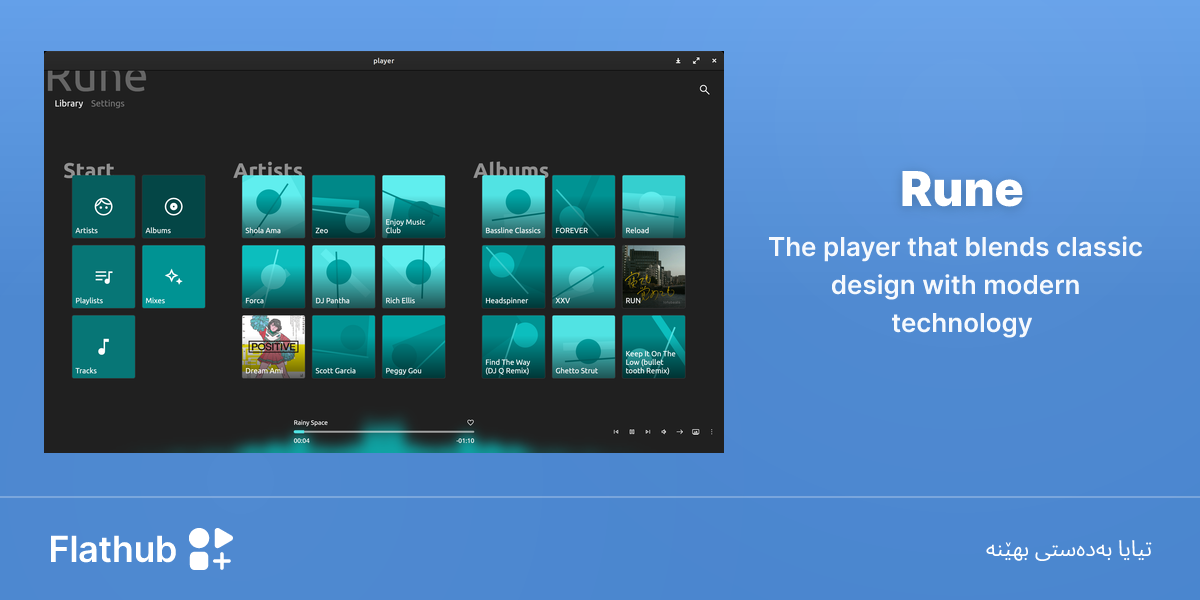Viewport: 1200px width, 600px height.
Task: Skip to the next track
Action: 648,432
